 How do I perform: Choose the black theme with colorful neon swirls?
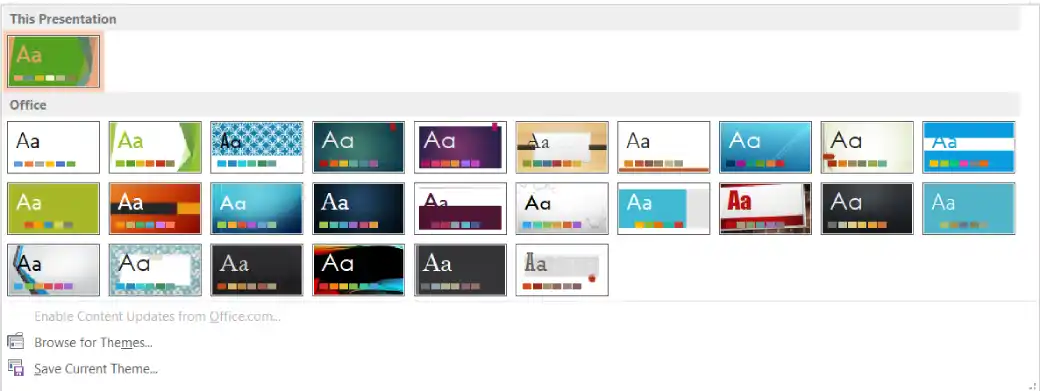tap(358, 270)
